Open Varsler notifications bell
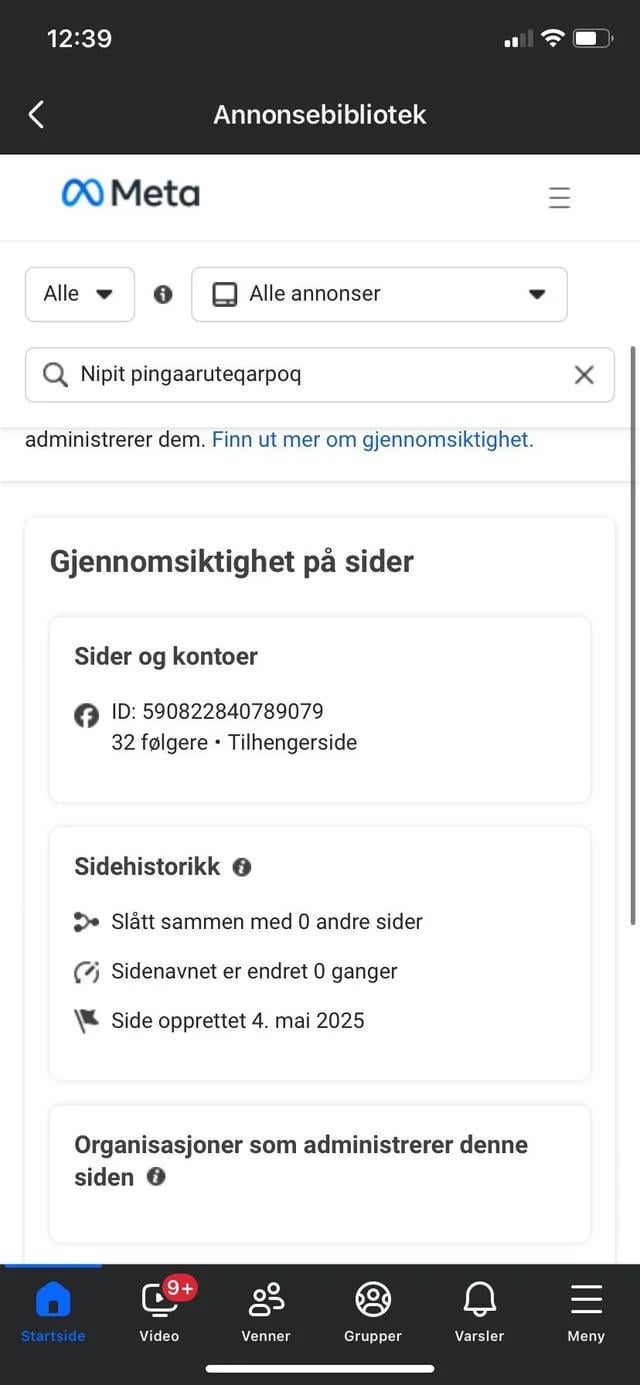 click(479, 1310)
